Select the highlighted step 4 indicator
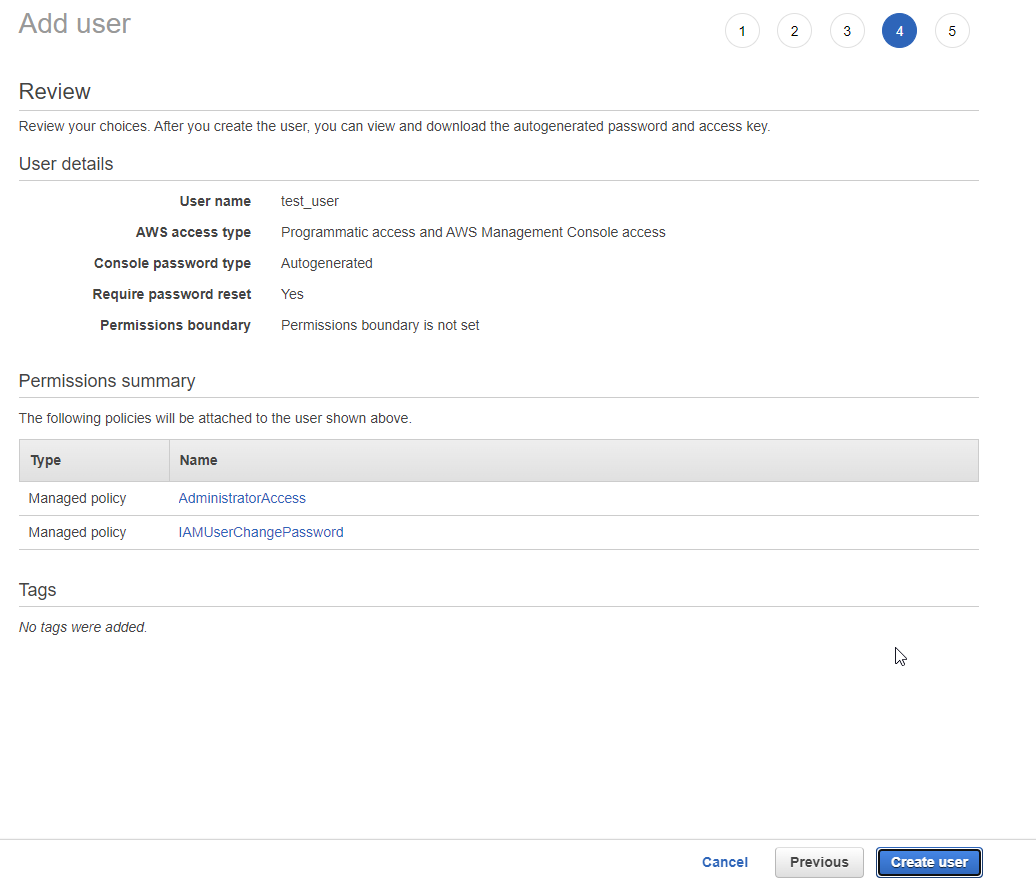 pyautogui.click(x=899, y=30)
